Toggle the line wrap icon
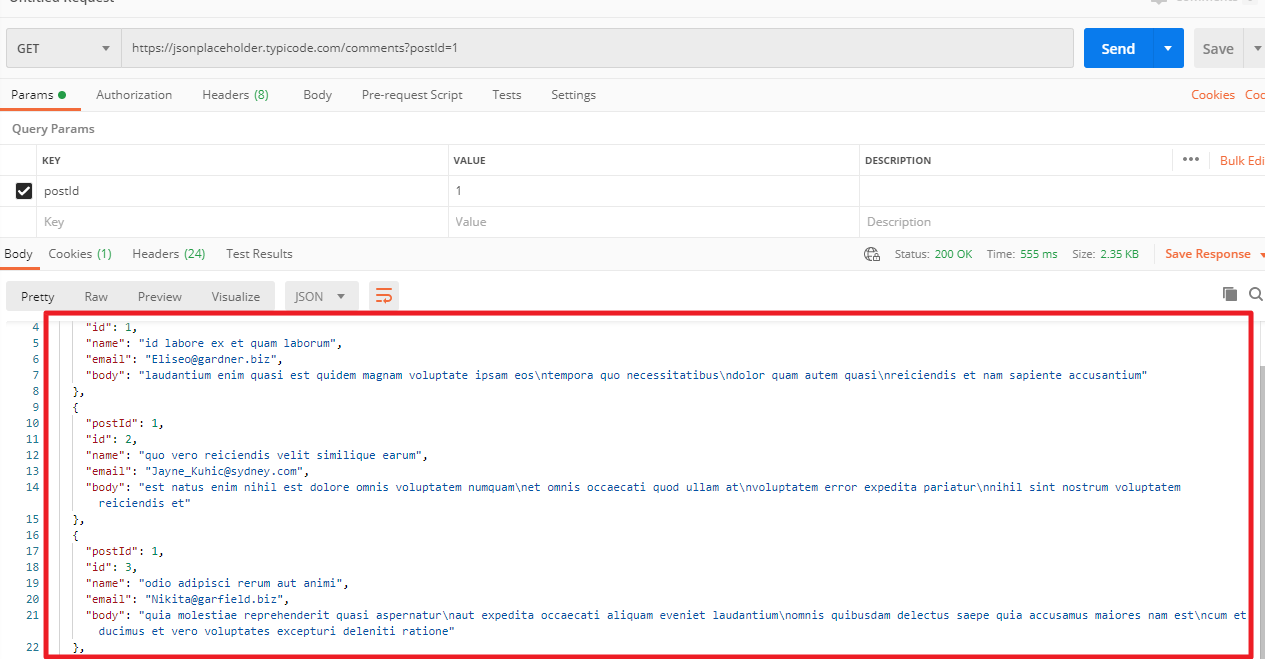 [383, 295]
